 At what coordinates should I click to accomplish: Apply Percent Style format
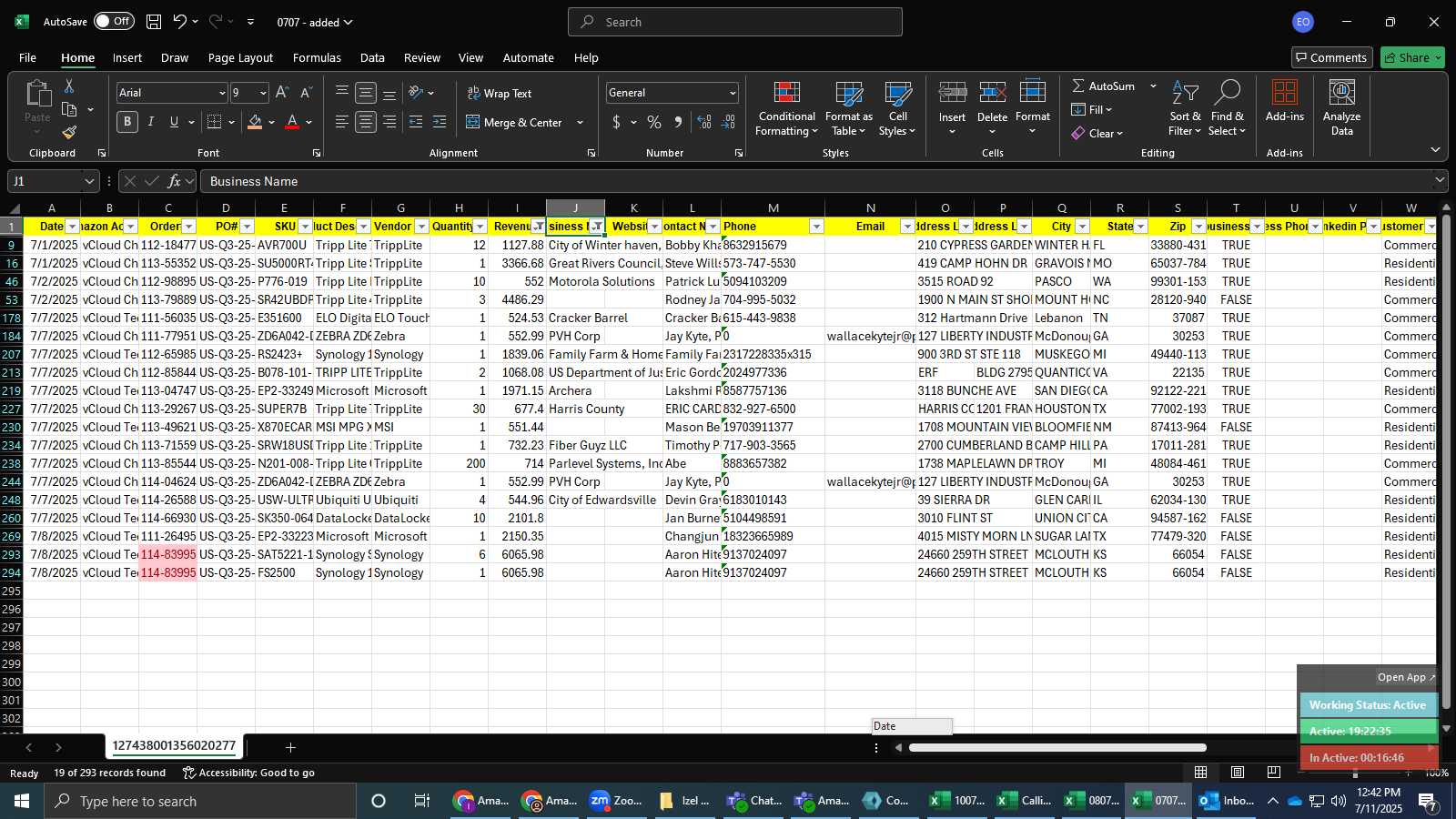click(654, 122)
